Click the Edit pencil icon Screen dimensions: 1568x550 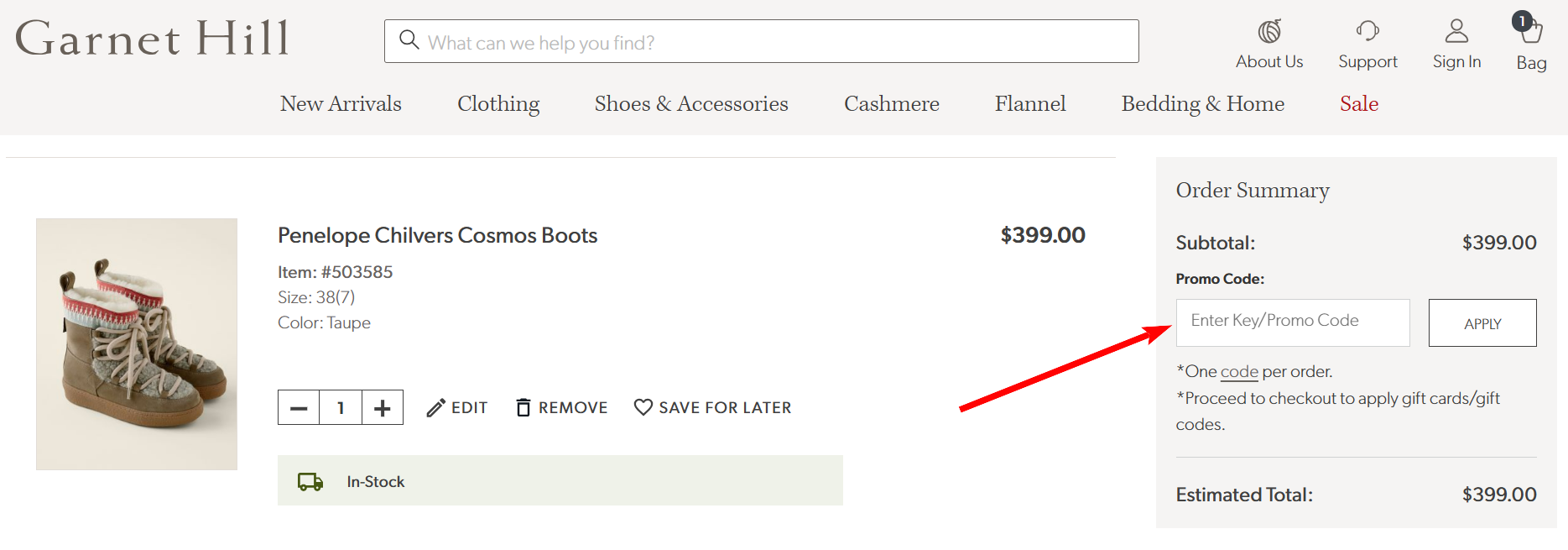click(435, 408)
